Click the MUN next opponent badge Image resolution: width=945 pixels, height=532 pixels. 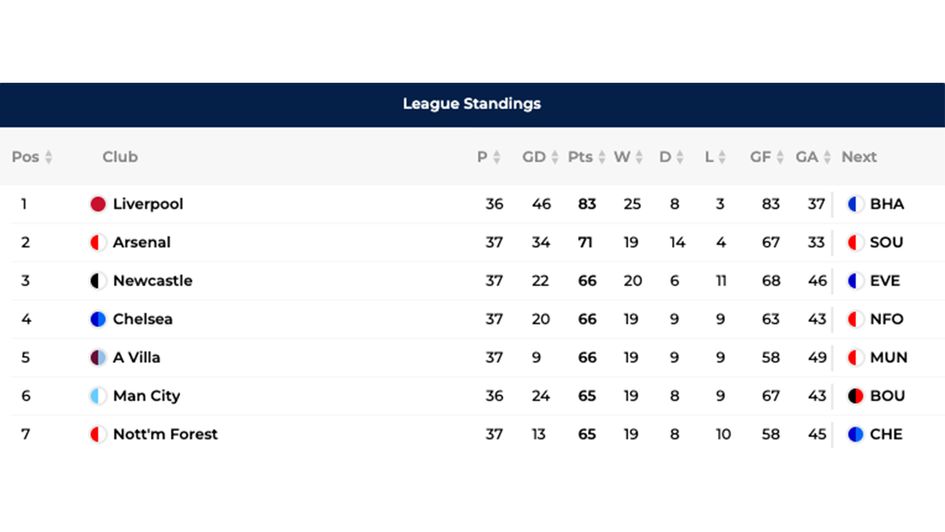tap(856, 357)
